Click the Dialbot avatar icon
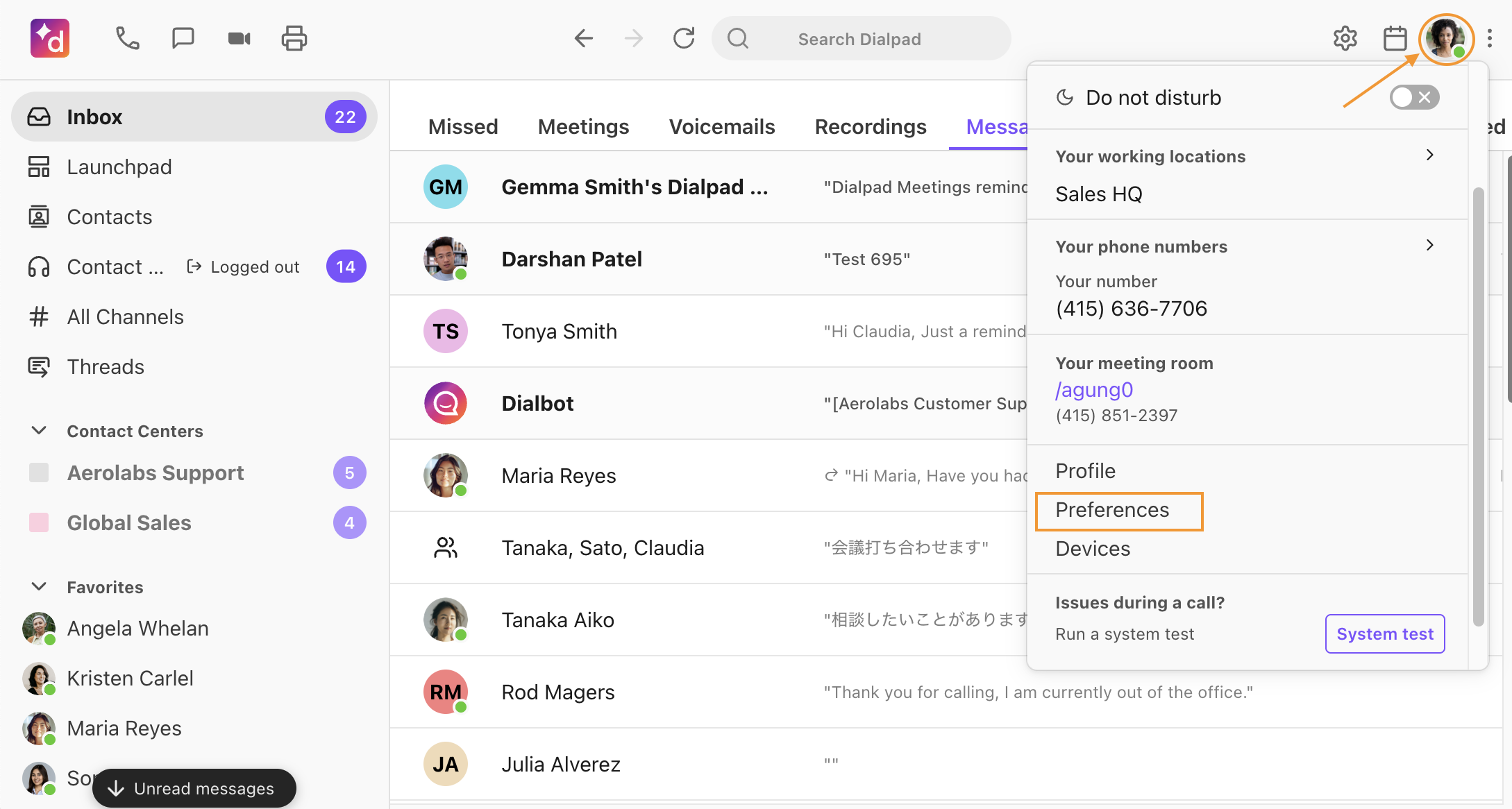 (446, 403)
